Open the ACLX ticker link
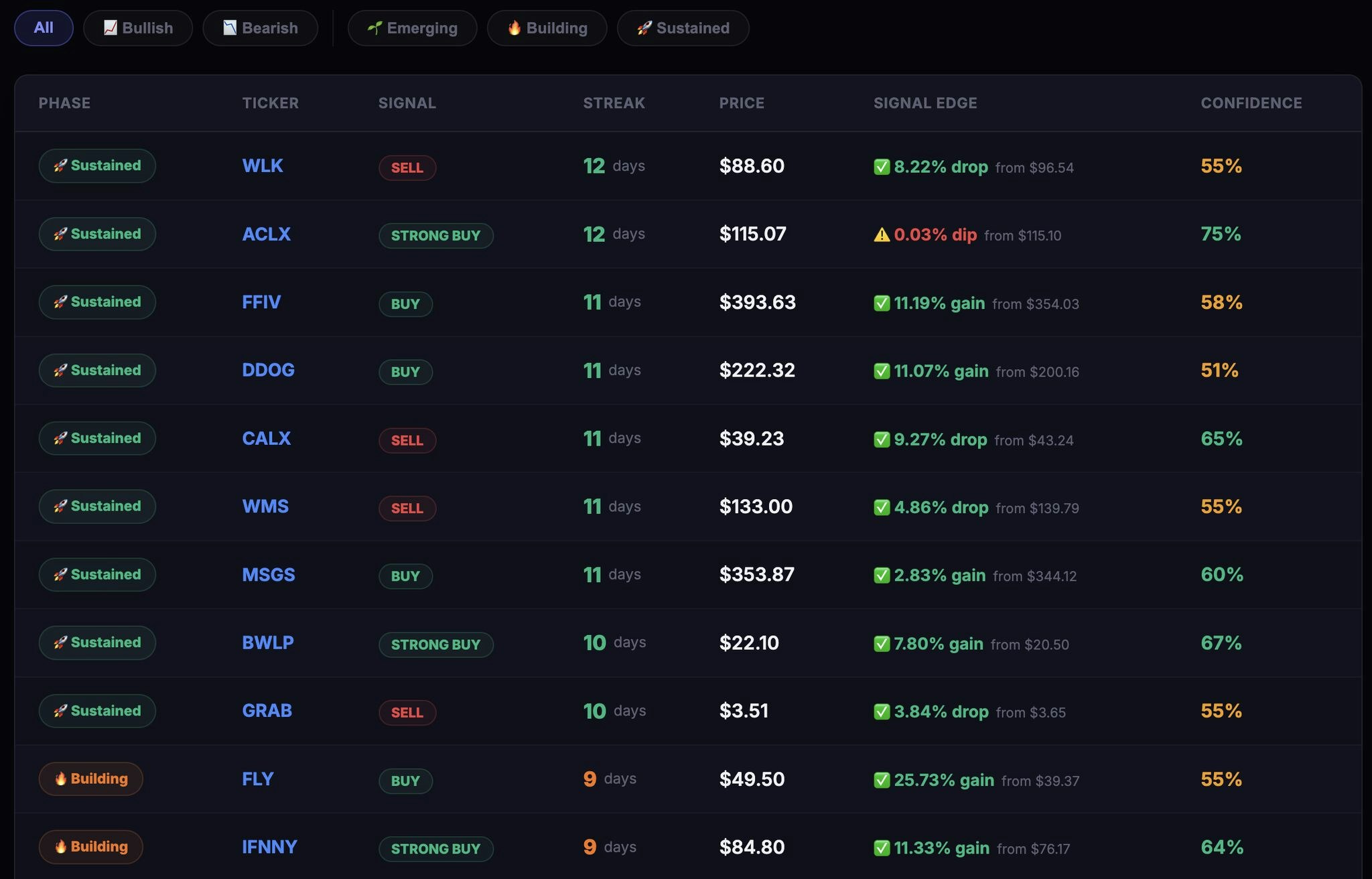 pyautogui.click(x=266, y=234)
